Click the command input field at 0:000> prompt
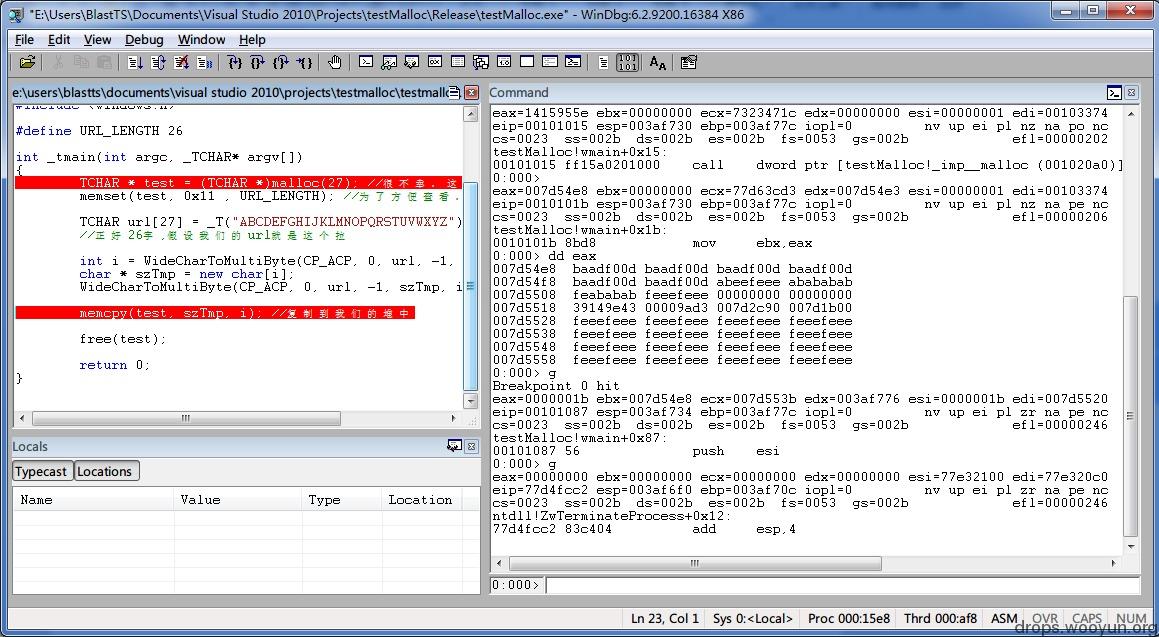The height and width of the screenshot is (637, 1159). click(840, 585)
